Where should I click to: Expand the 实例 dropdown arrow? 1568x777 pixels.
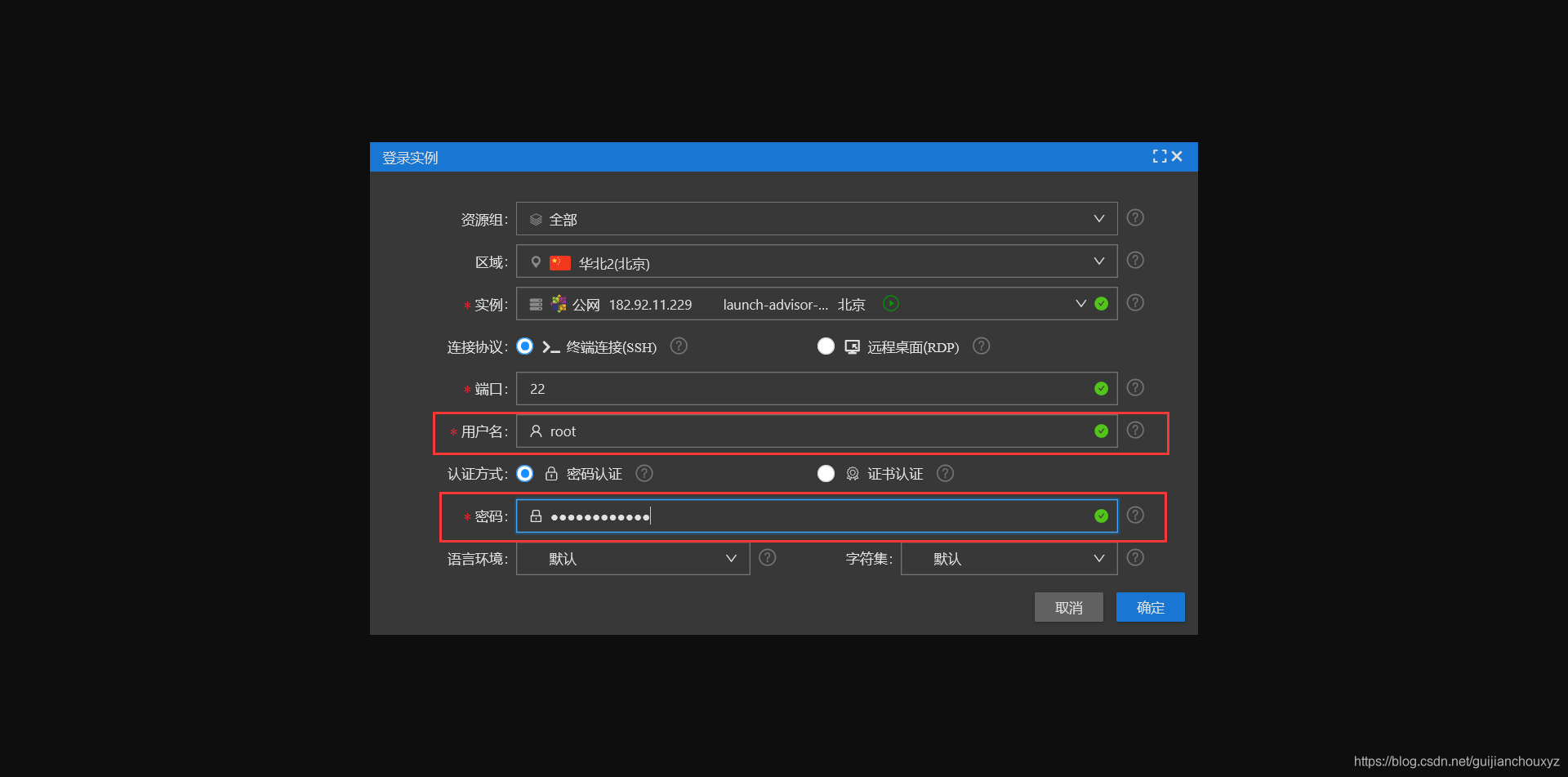click(1080, 303)
